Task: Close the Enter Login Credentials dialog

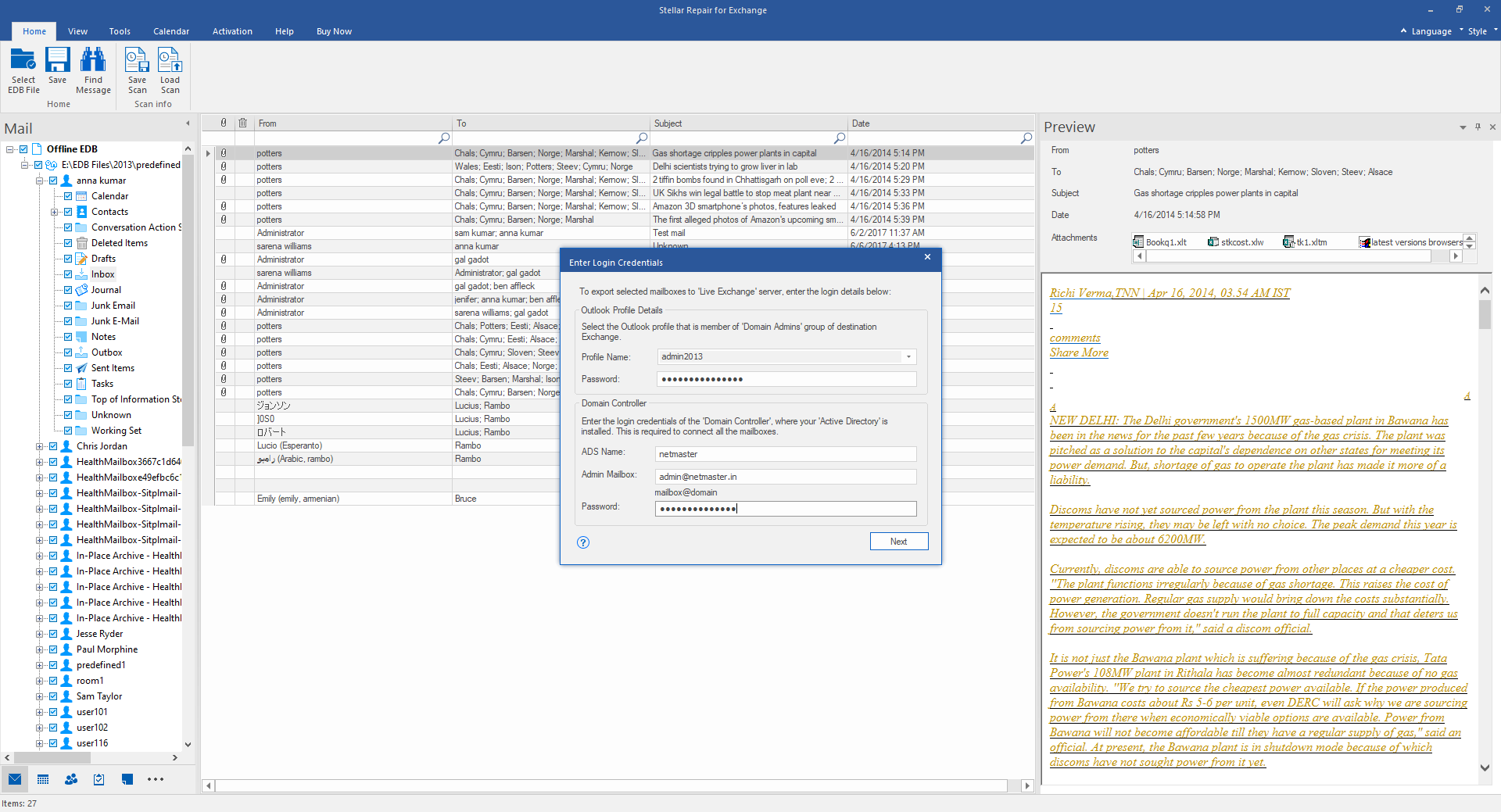Action: pos(927,256)
